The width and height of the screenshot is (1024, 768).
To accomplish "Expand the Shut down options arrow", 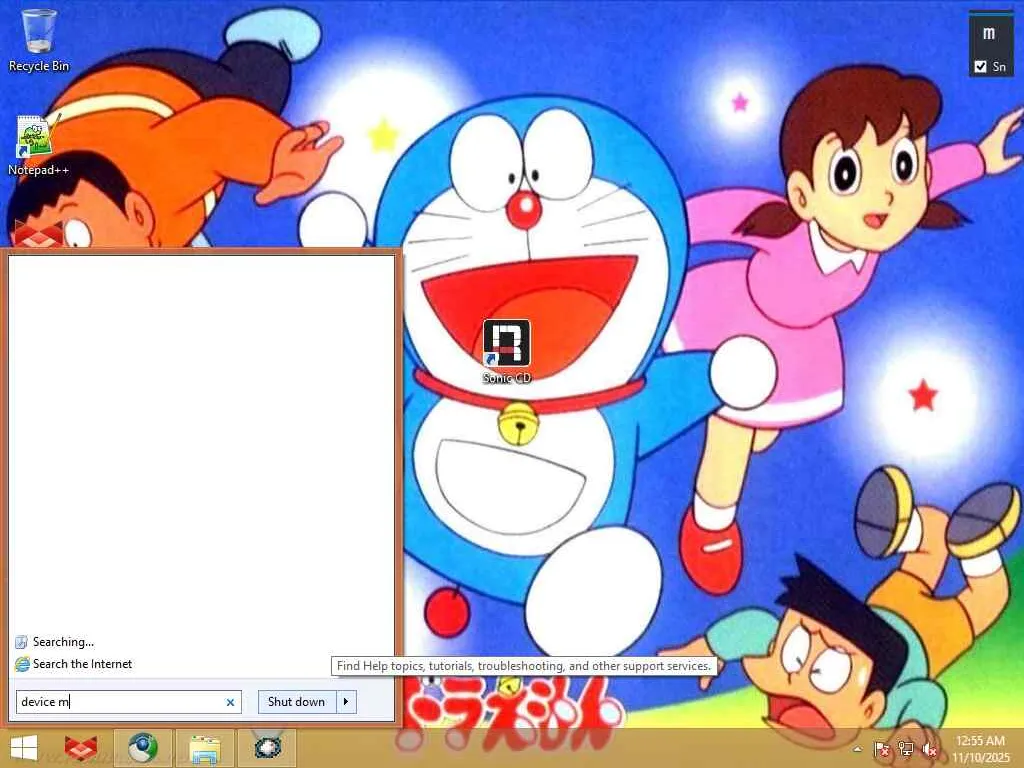I will [x=346, y=702].
